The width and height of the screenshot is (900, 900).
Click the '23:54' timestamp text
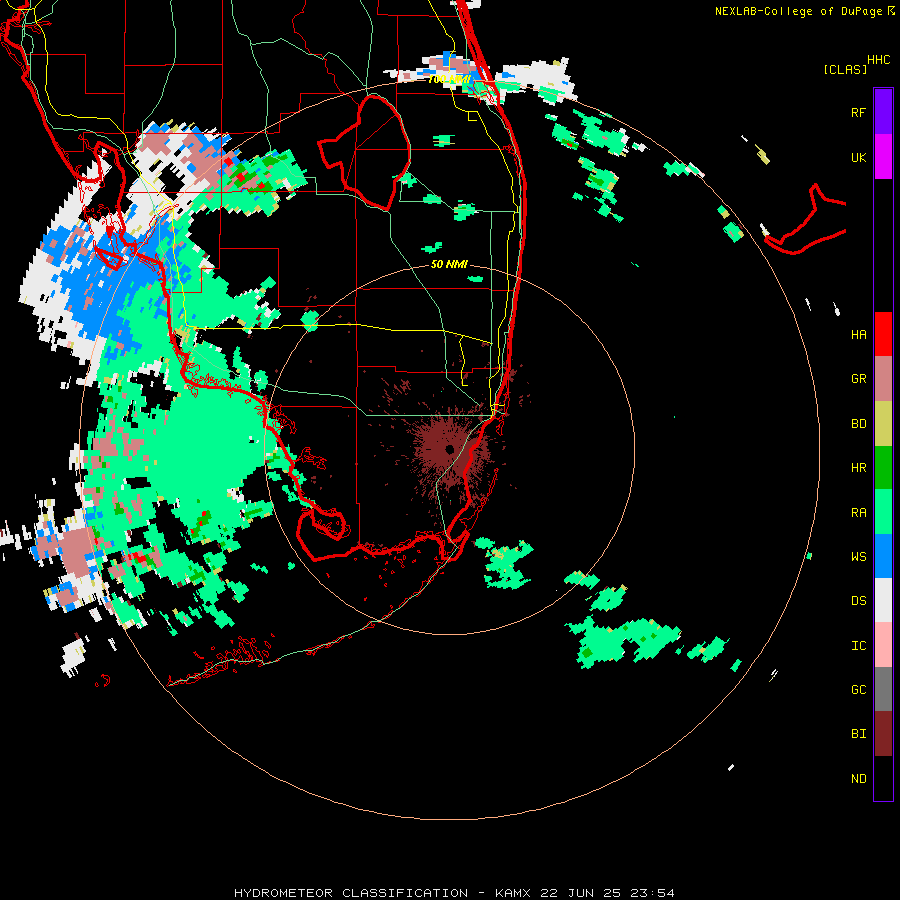pyautogui.click(x=653, y=893)
